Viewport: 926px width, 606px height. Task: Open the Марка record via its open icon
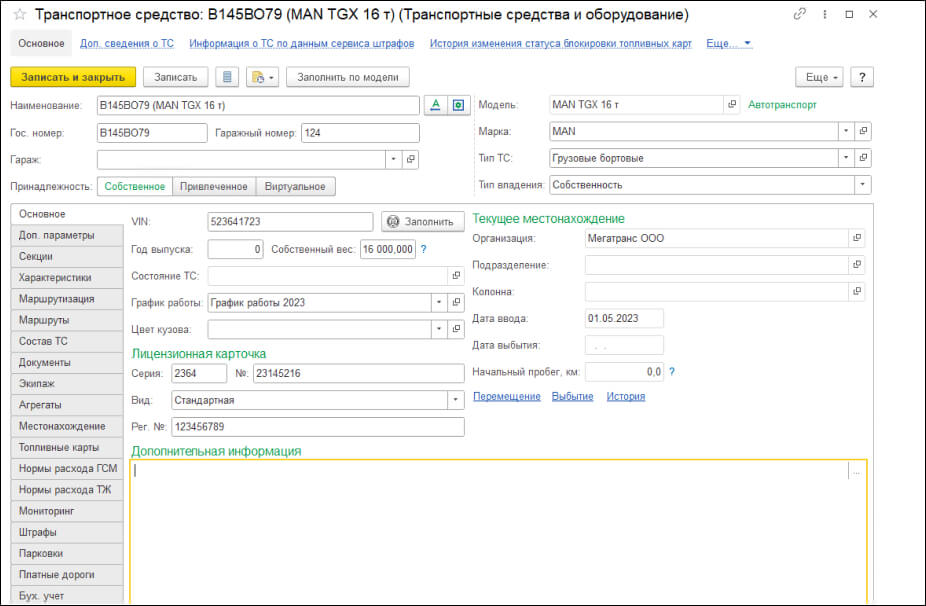point(863,131)
